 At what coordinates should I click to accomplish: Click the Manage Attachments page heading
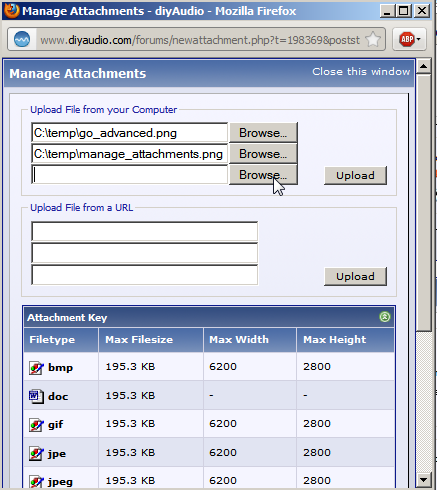[77, 73]
